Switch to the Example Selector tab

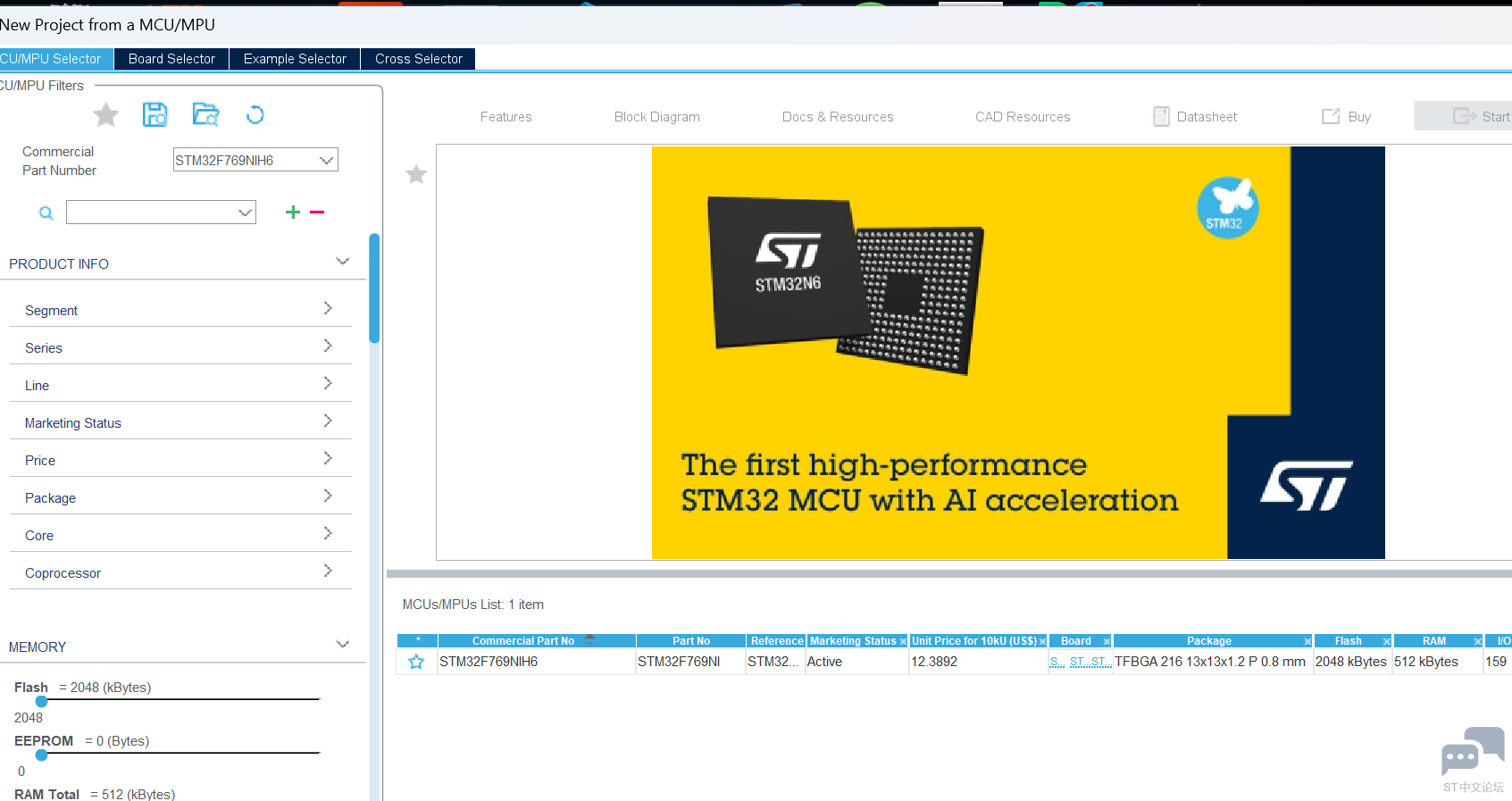tap(295, 59)
